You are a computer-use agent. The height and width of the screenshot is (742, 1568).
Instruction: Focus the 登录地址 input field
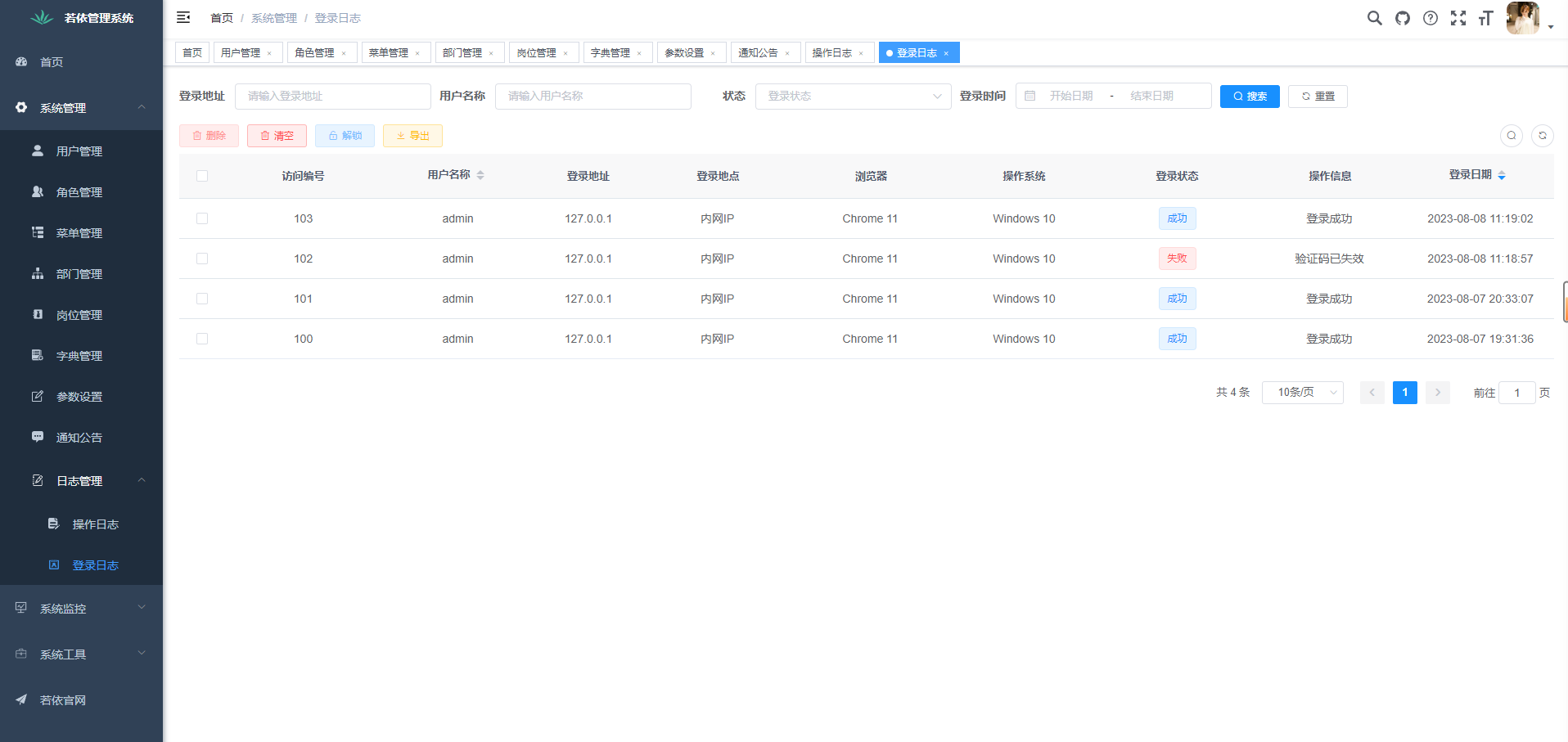coord(333,96)
